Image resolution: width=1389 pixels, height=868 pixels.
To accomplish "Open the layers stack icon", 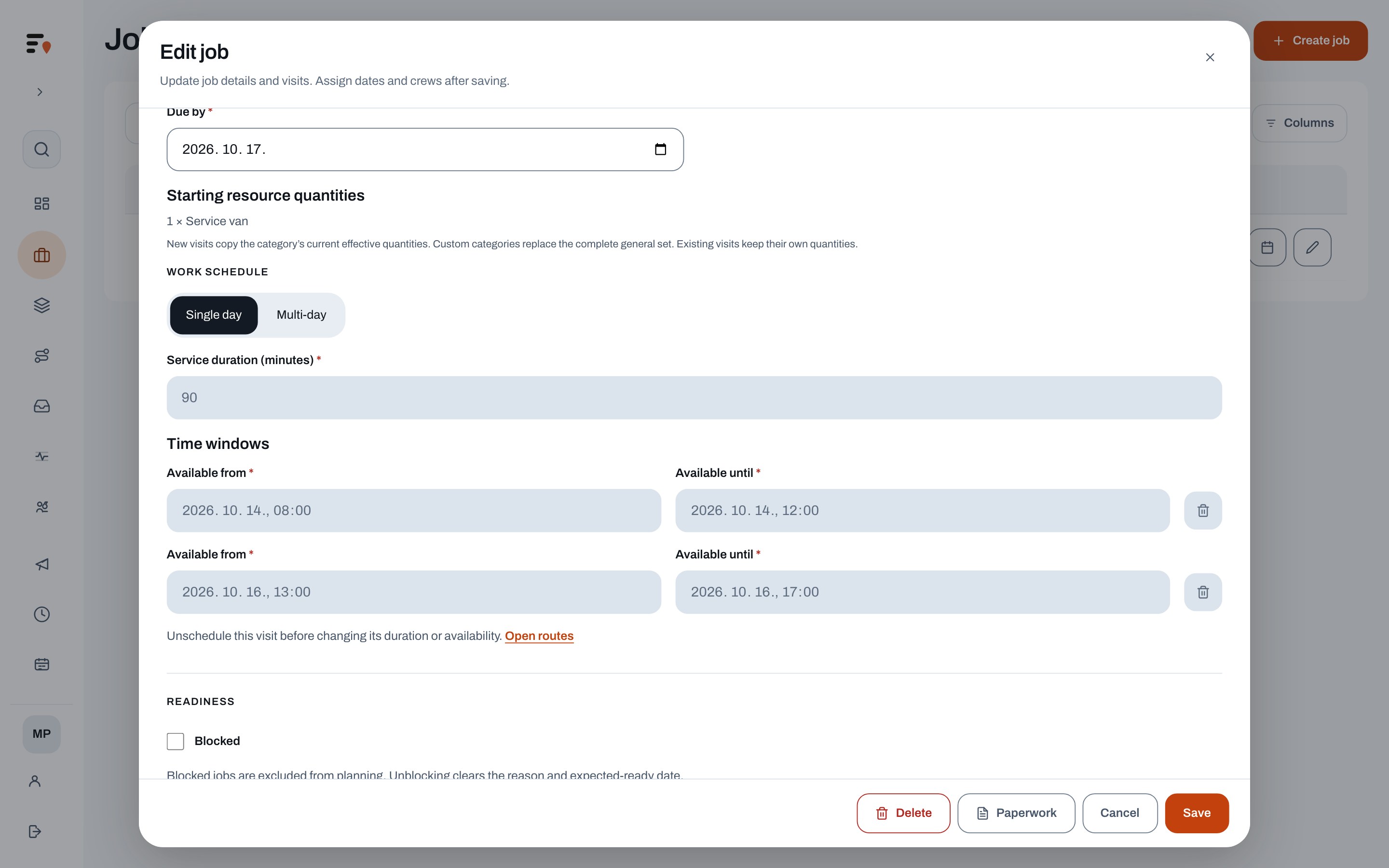I will pos(41,305).
